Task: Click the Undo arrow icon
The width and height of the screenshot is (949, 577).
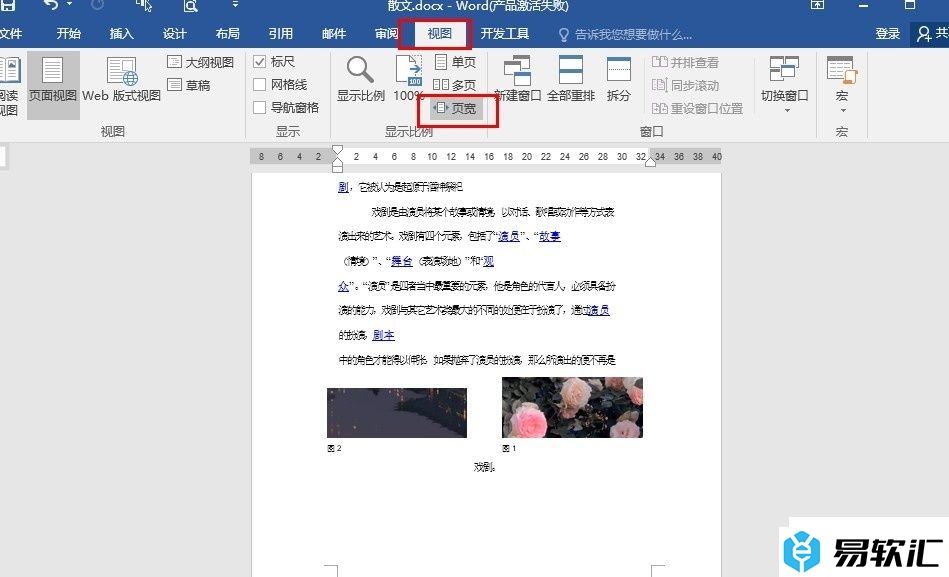Action: coord(51,5)
